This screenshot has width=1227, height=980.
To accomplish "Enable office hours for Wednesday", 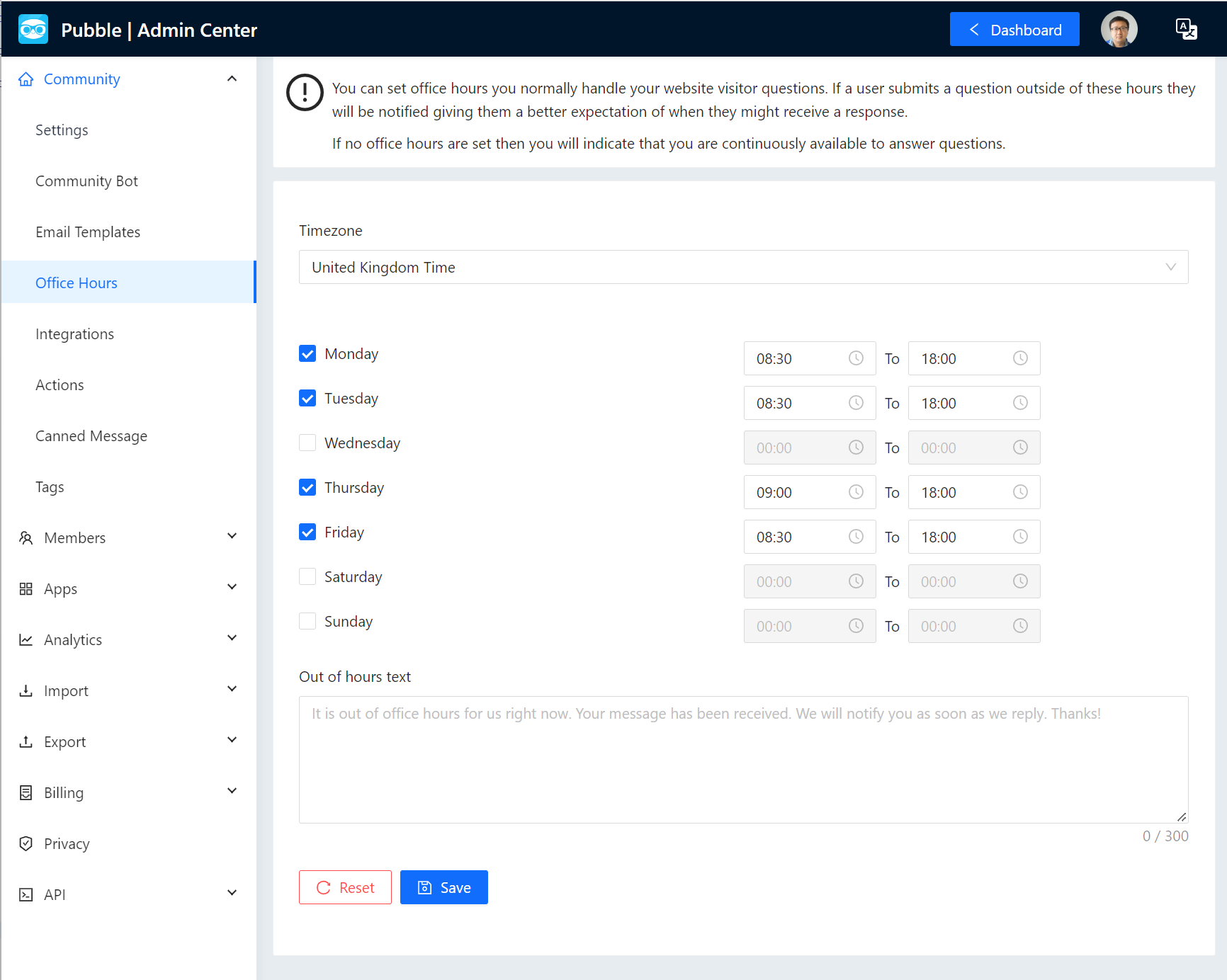I will [x=307, y=443].
